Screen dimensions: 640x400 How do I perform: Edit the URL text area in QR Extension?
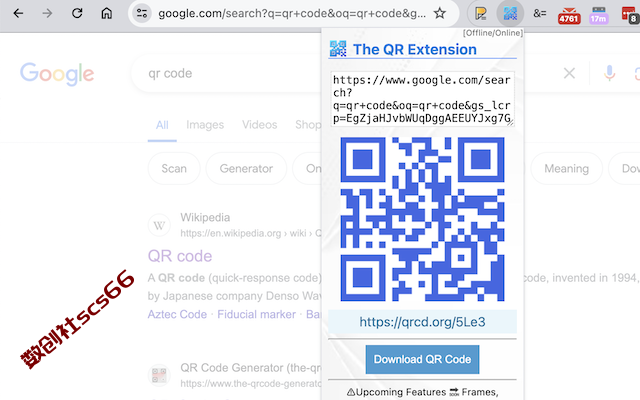pos(422,99)
